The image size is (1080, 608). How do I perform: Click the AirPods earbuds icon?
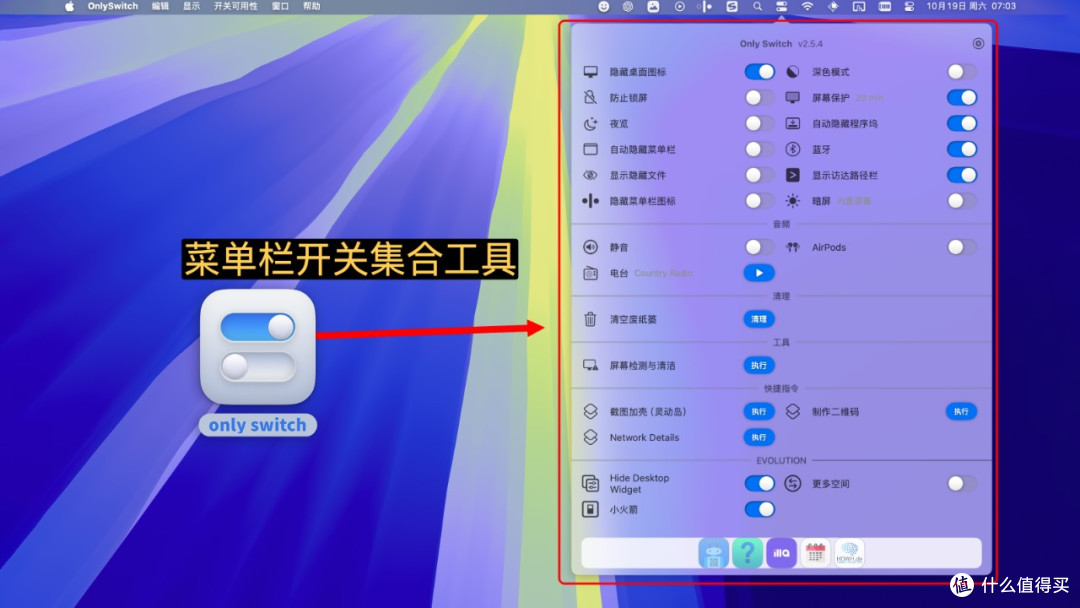coord(793,247)
